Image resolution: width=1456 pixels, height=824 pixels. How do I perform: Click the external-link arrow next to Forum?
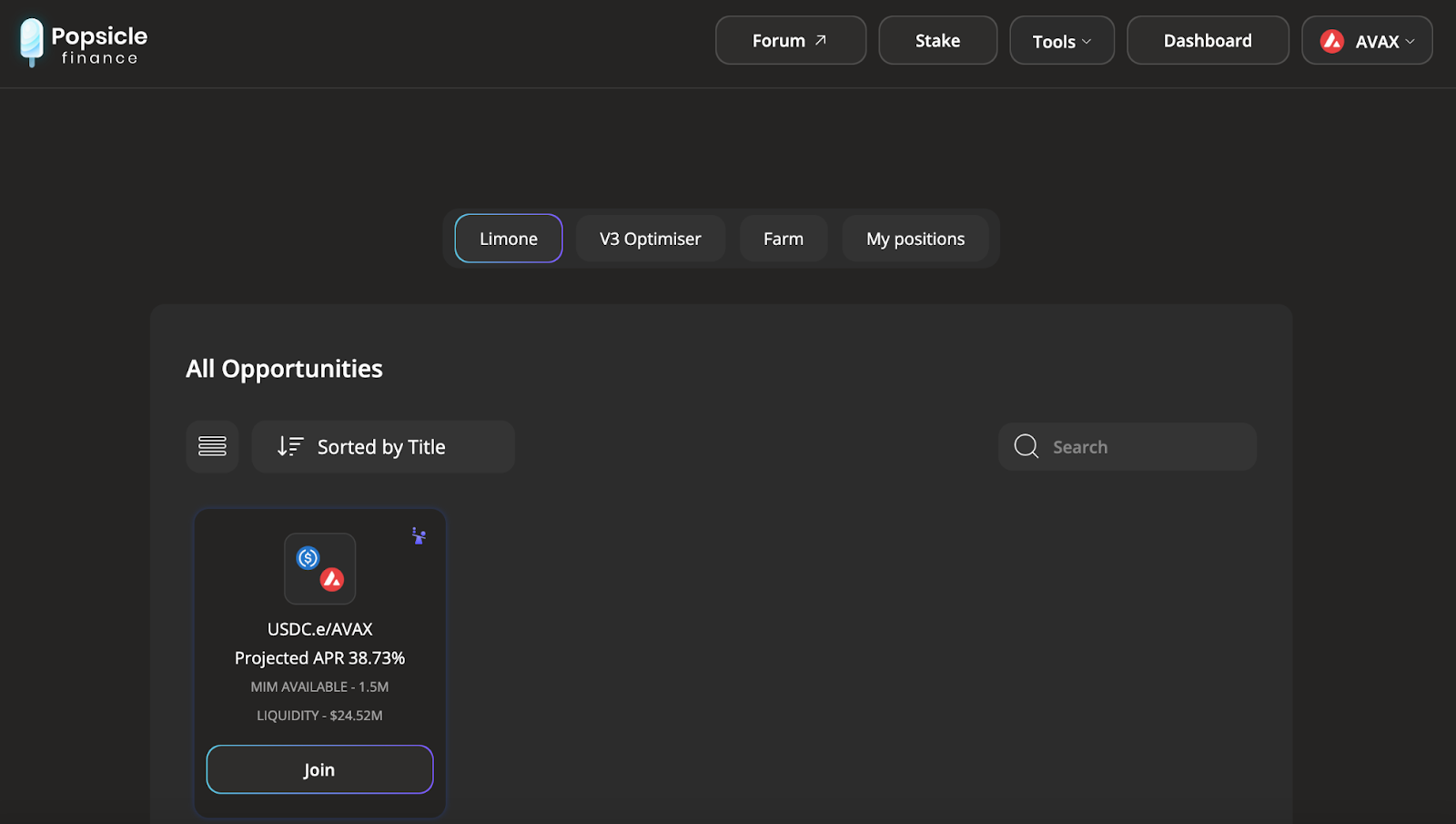tap(821, 40)
